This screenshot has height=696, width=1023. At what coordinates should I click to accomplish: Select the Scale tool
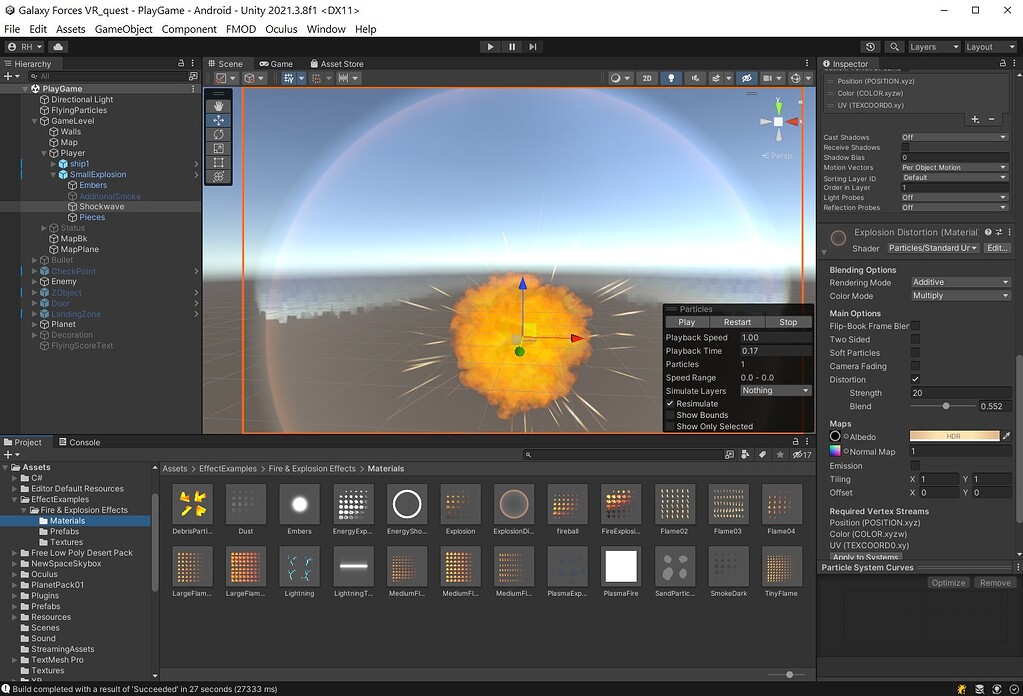point(219,149)
